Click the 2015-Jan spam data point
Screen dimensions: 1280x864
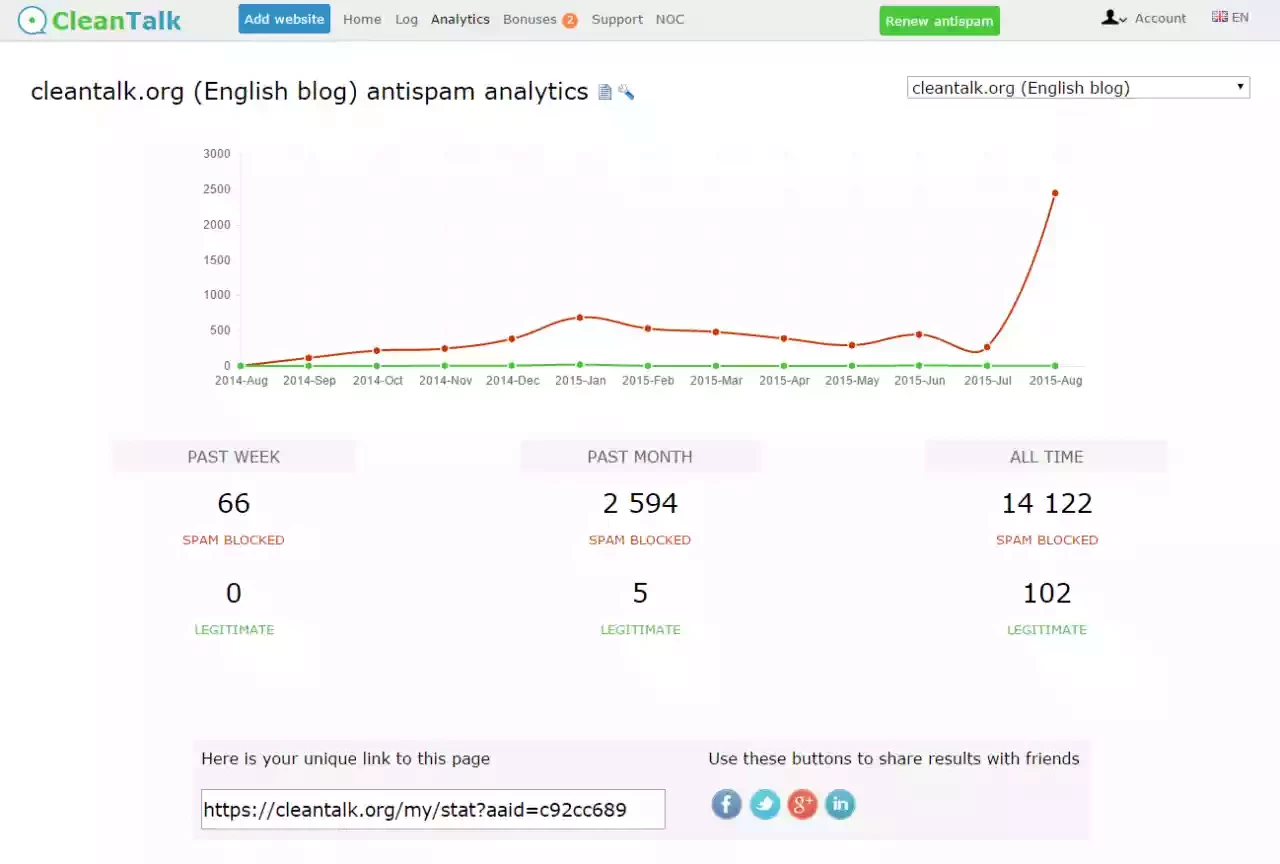(580, 317)
